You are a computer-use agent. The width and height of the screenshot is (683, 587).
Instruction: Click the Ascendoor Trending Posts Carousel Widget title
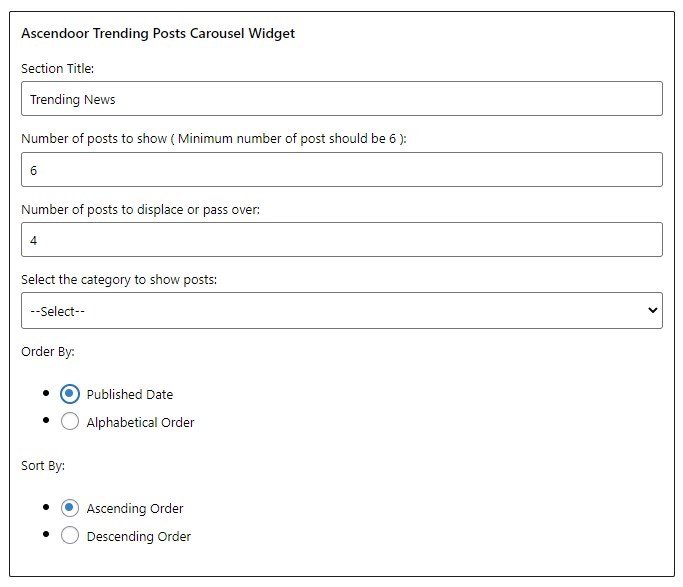(158, 33)
